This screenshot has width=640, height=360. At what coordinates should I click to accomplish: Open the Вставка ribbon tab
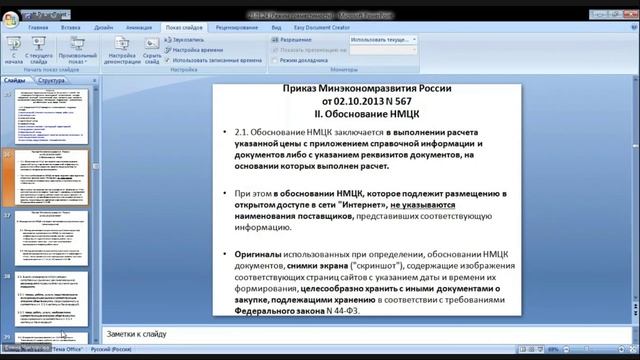71,28
